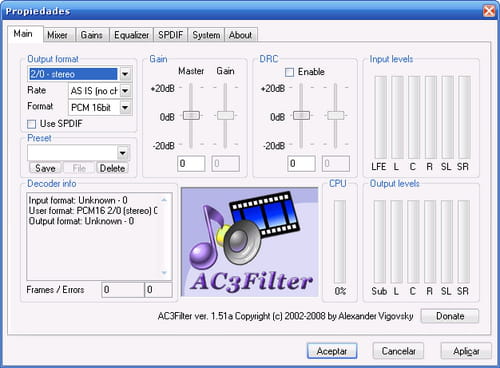Switch to the Mixer tab
500x368 pixels.
[x=57, y=35]
